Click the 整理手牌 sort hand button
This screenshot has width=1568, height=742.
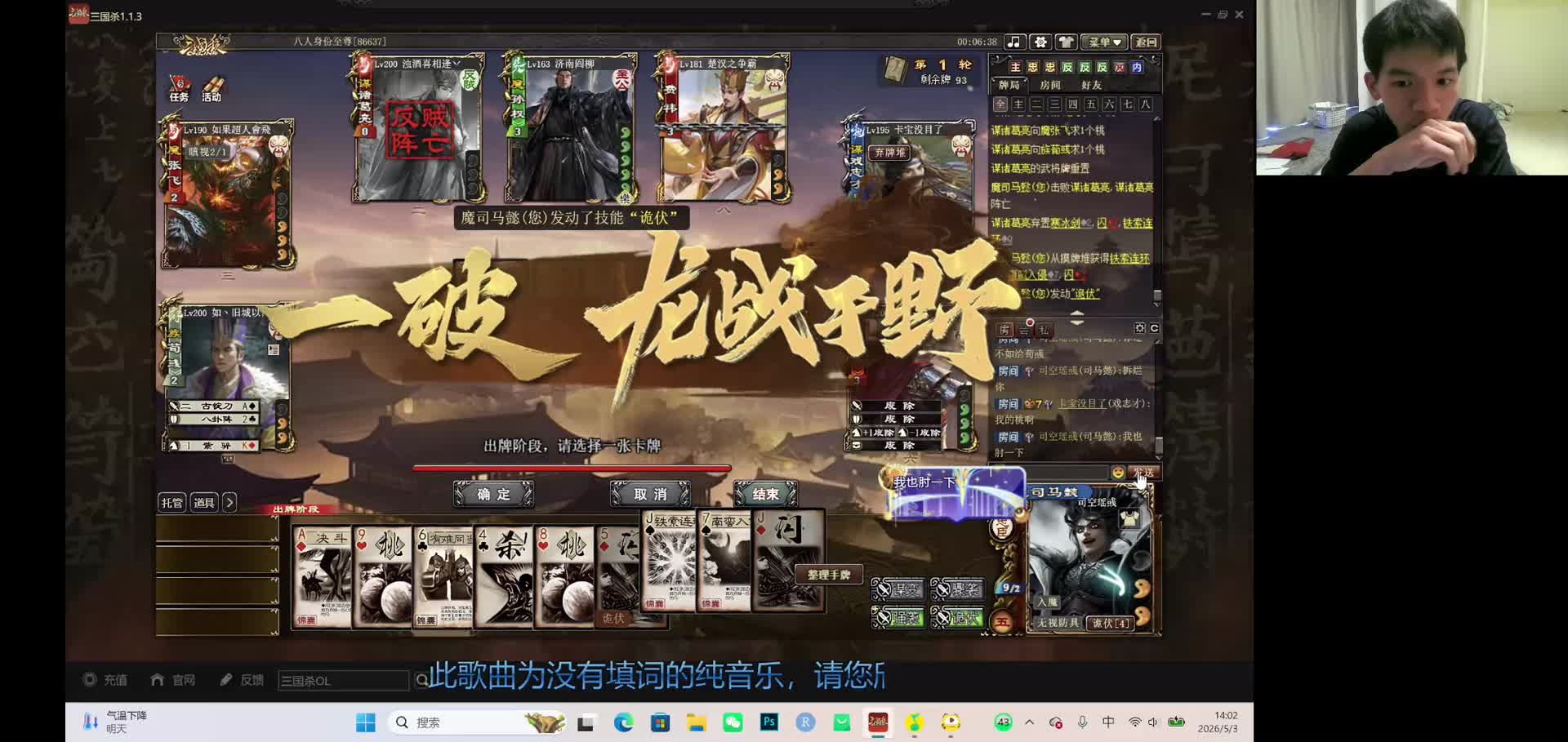829,575
